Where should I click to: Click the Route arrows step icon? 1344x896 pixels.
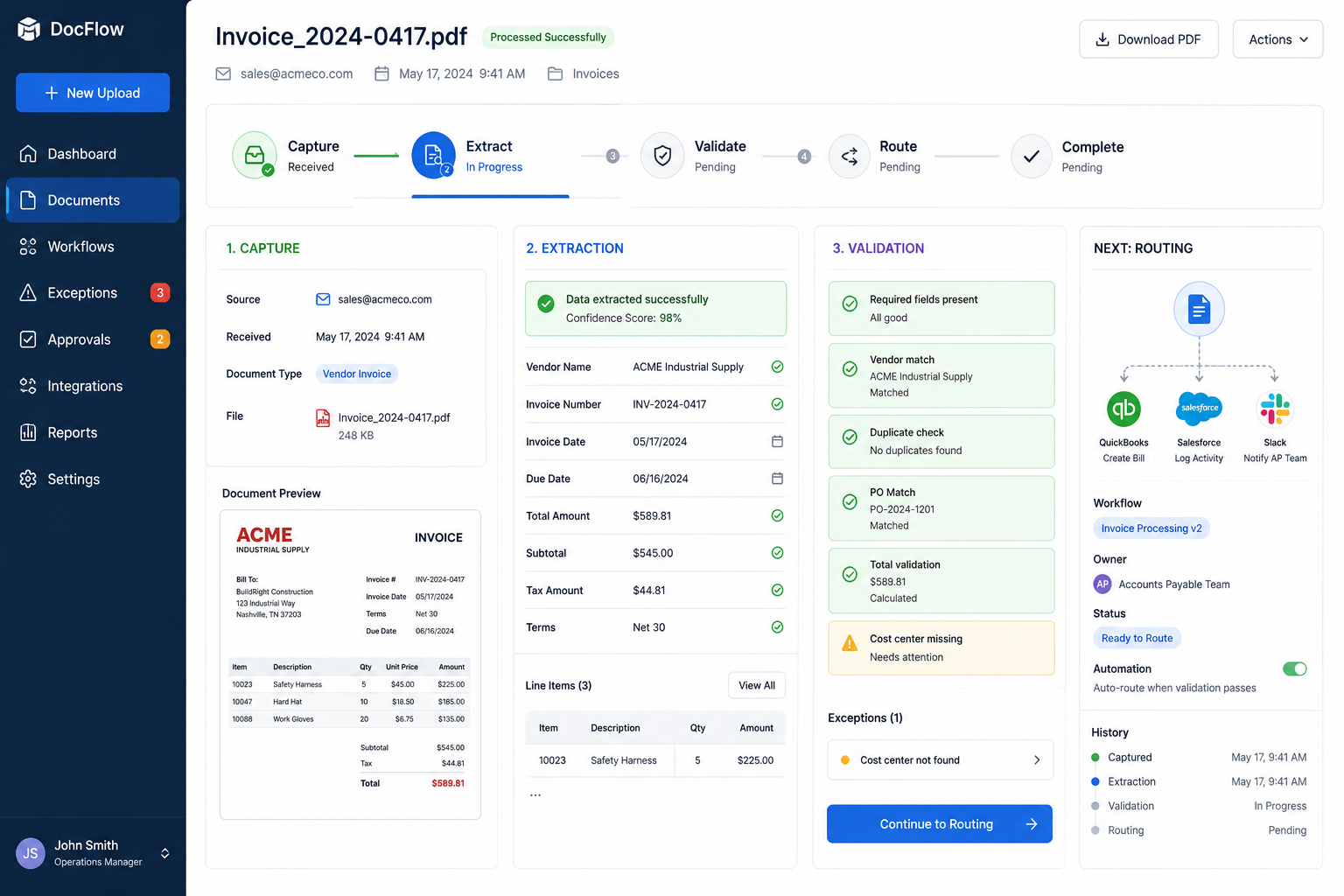(x=849, y=156)
